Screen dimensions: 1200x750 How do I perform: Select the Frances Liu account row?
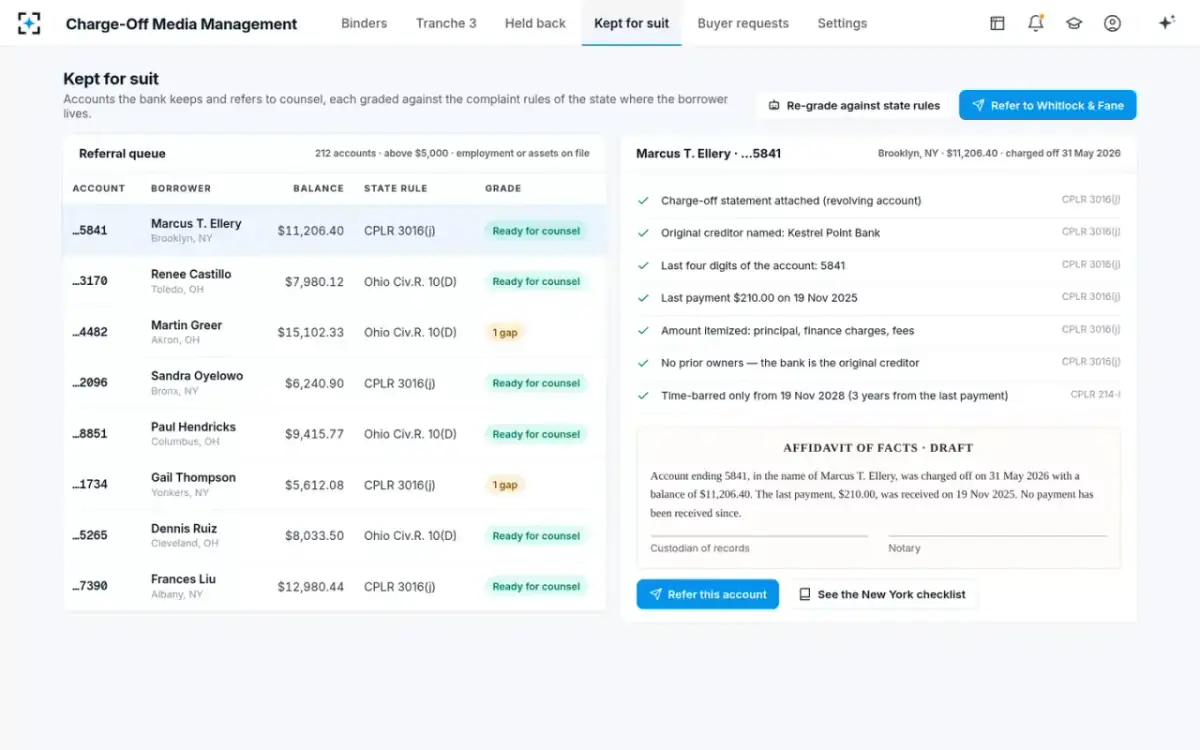pyautogui.click(x=334, y=586)
